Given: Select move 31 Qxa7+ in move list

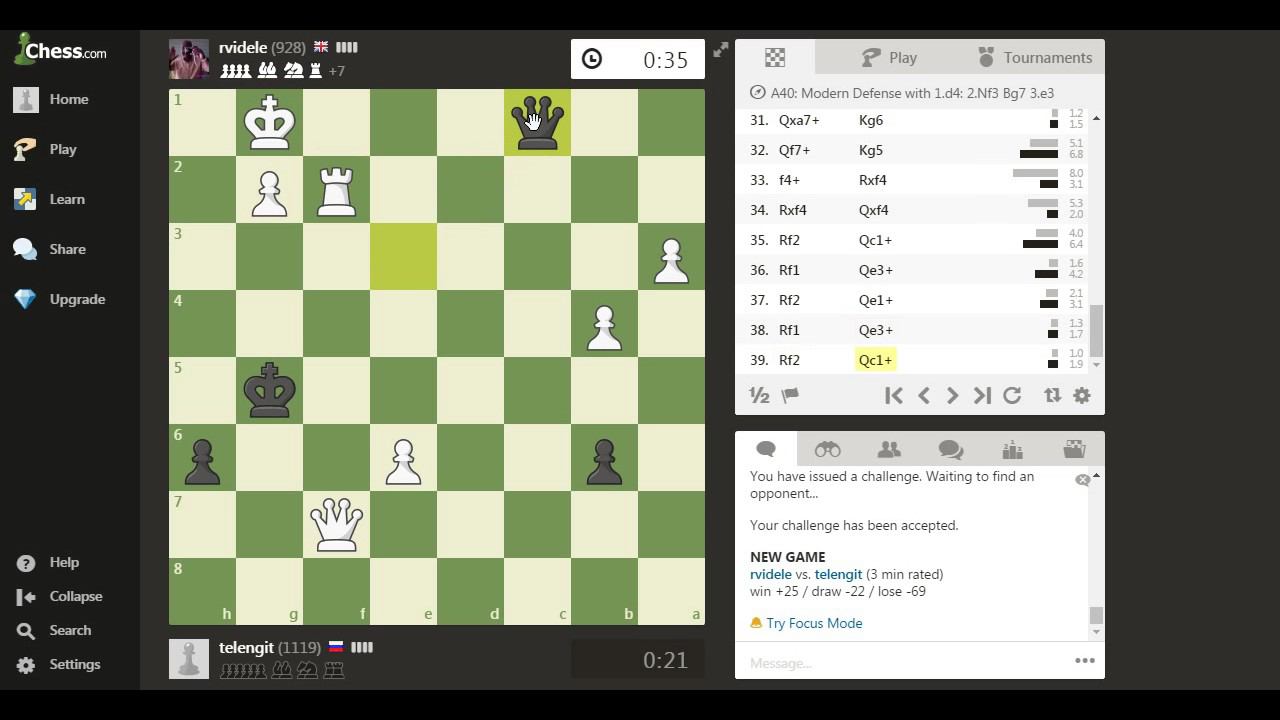Looking at the screenshot, I should (x=799, y=120).
